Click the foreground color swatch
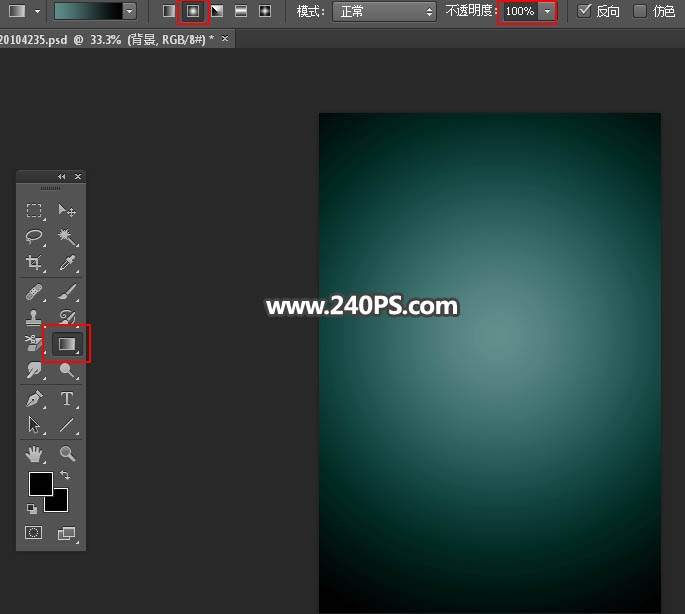This screenshot has height=614, width=685. coord(39,484)
